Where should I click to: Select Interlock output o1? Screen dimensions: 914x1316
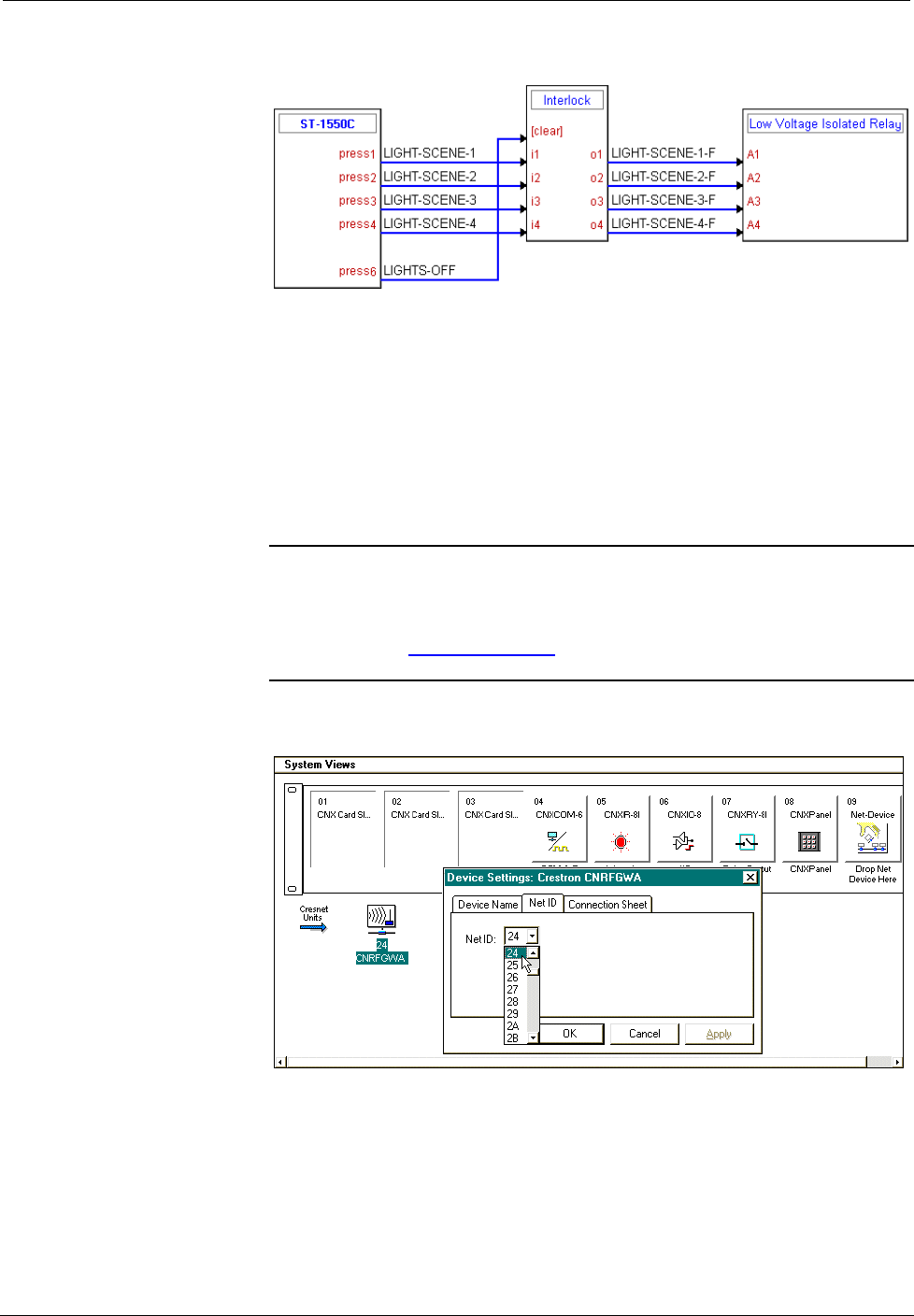[596, 154]
